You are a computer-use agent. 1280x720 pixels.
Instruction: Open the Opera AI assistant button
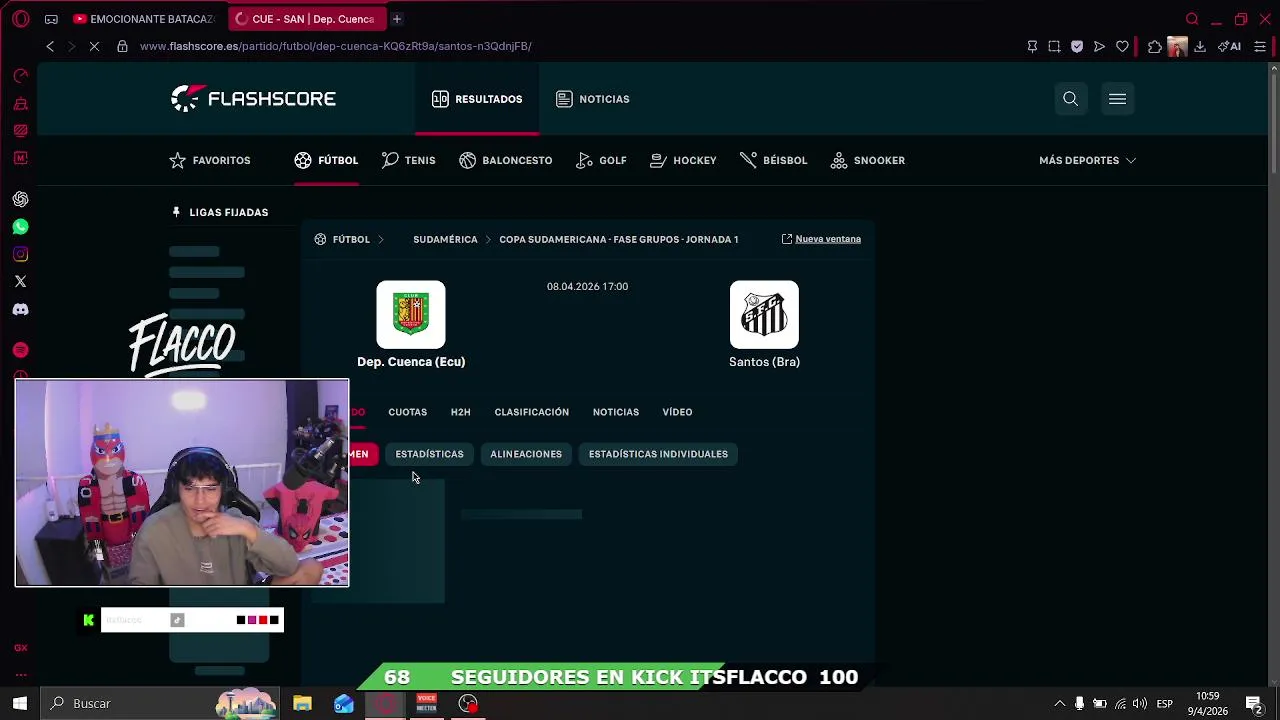point(1229,46)
